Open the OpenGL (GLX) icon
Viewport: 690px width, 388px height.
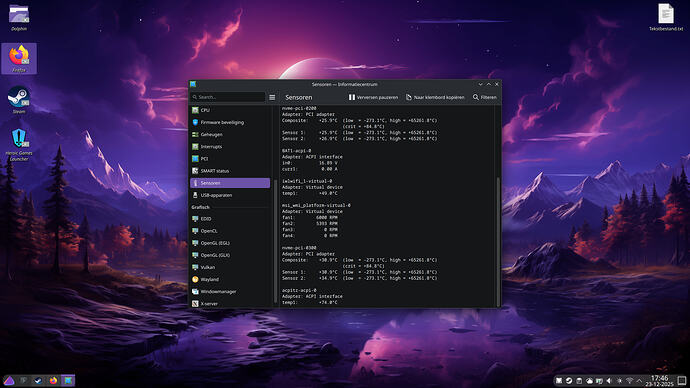tap(195, 255)
